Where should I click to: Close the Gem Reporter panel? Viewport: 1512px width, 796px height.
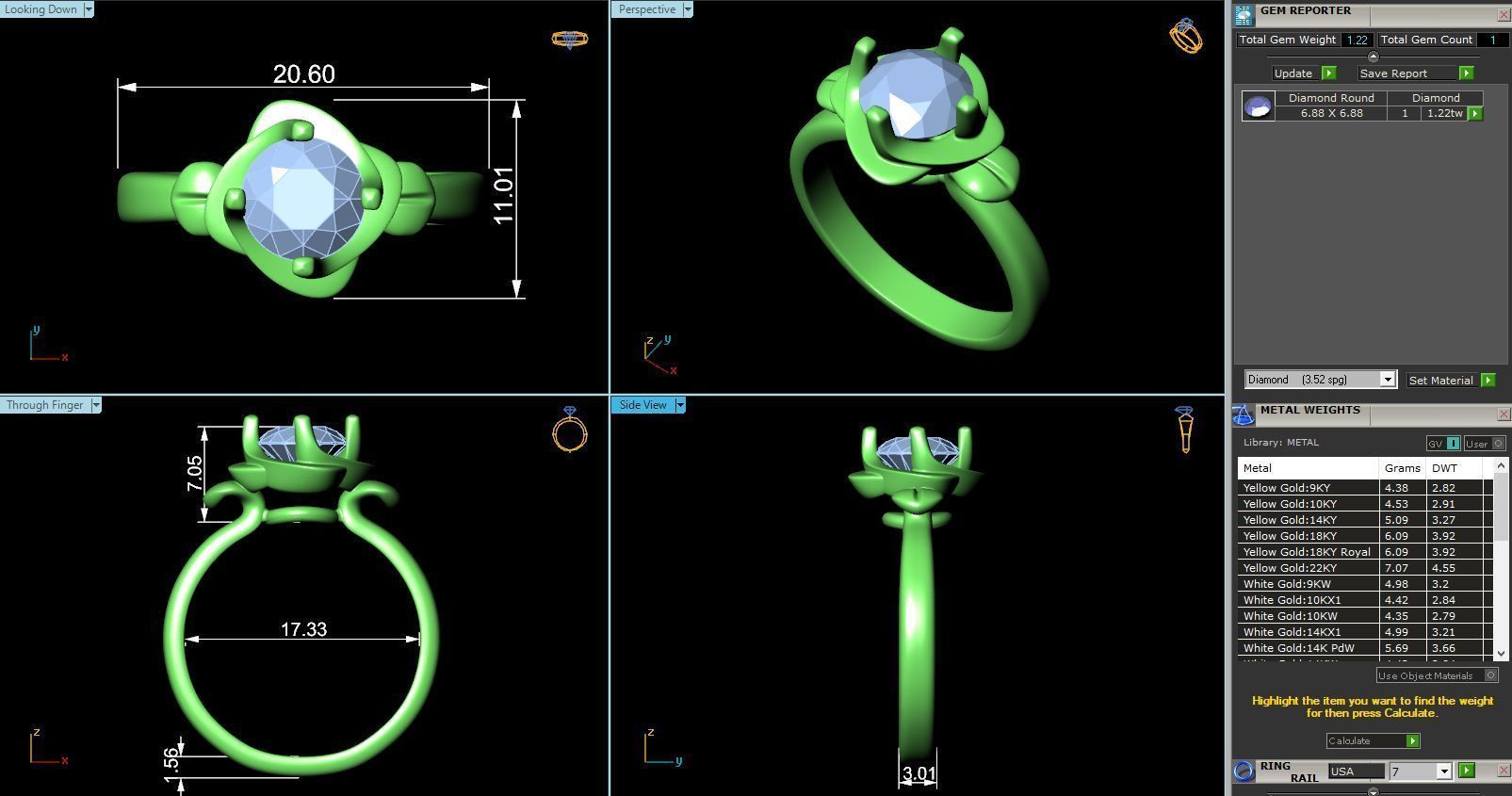1503,15
